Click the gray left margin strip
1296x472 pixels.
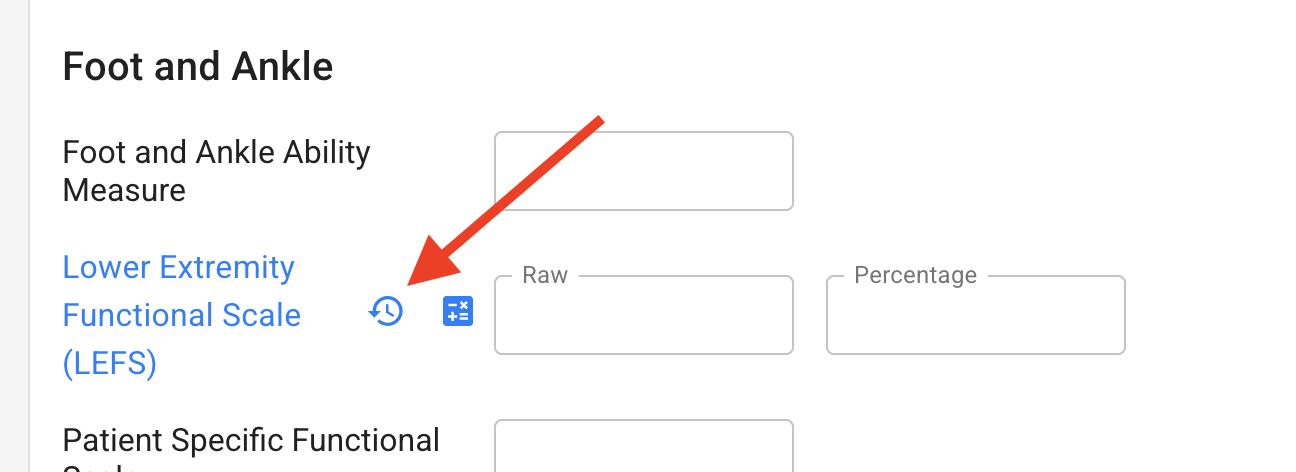coord(14,236)
